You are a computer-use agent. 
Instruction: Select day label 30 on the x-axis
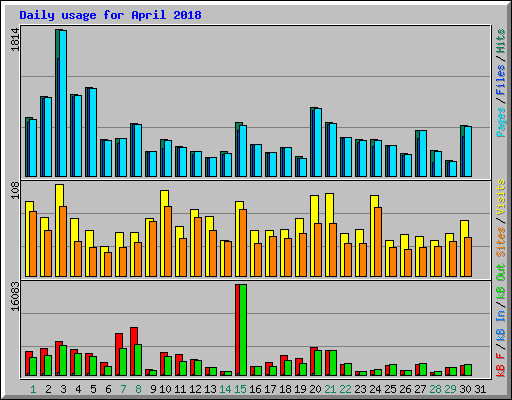pos(465,389)
